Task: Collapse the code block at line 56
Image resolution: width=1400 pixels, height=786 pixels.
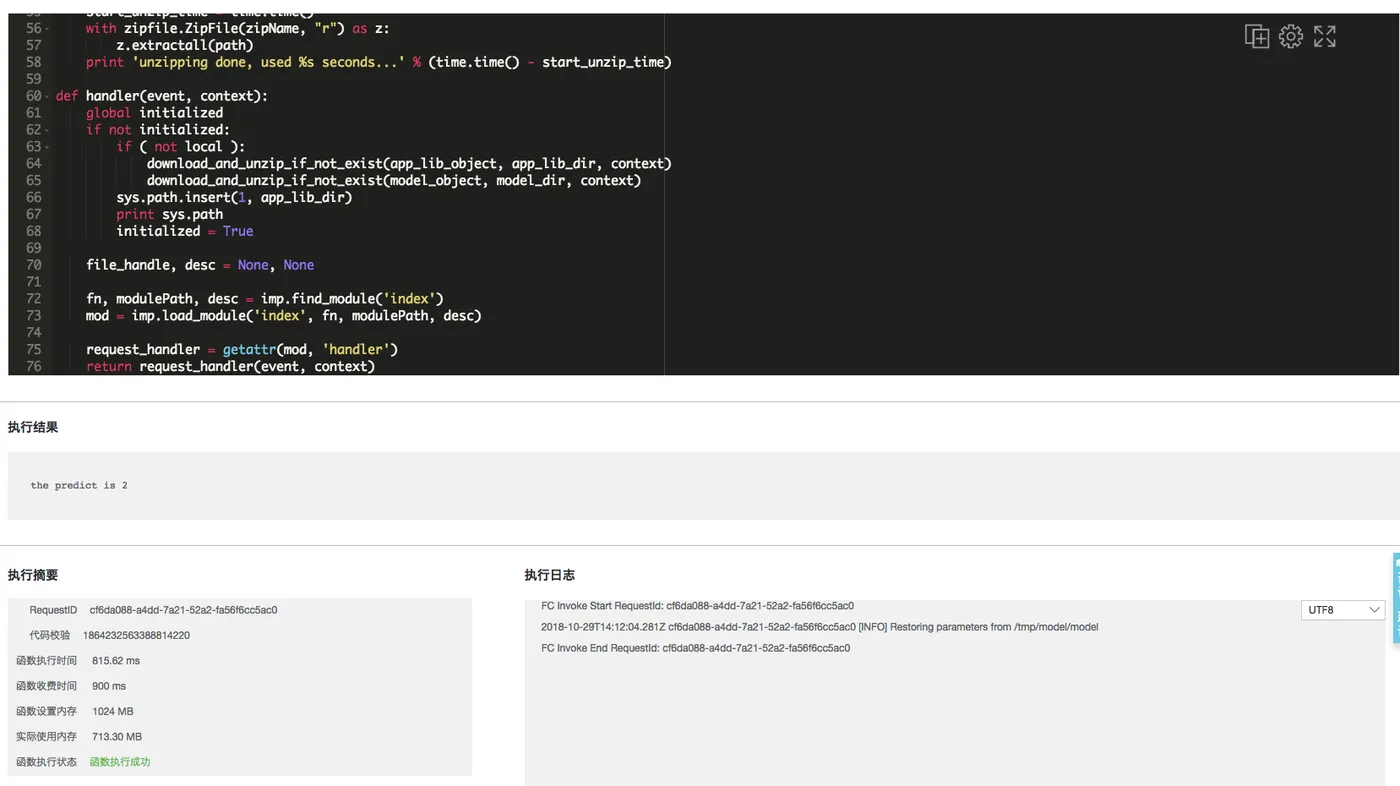Action: pyautogui.click(x=47, y=29)
